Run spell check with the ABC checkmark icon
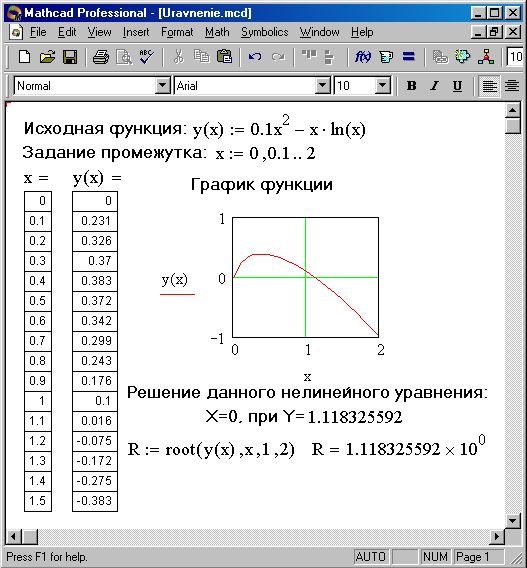This screenshot has height=568, width=527. pos(147,57)
